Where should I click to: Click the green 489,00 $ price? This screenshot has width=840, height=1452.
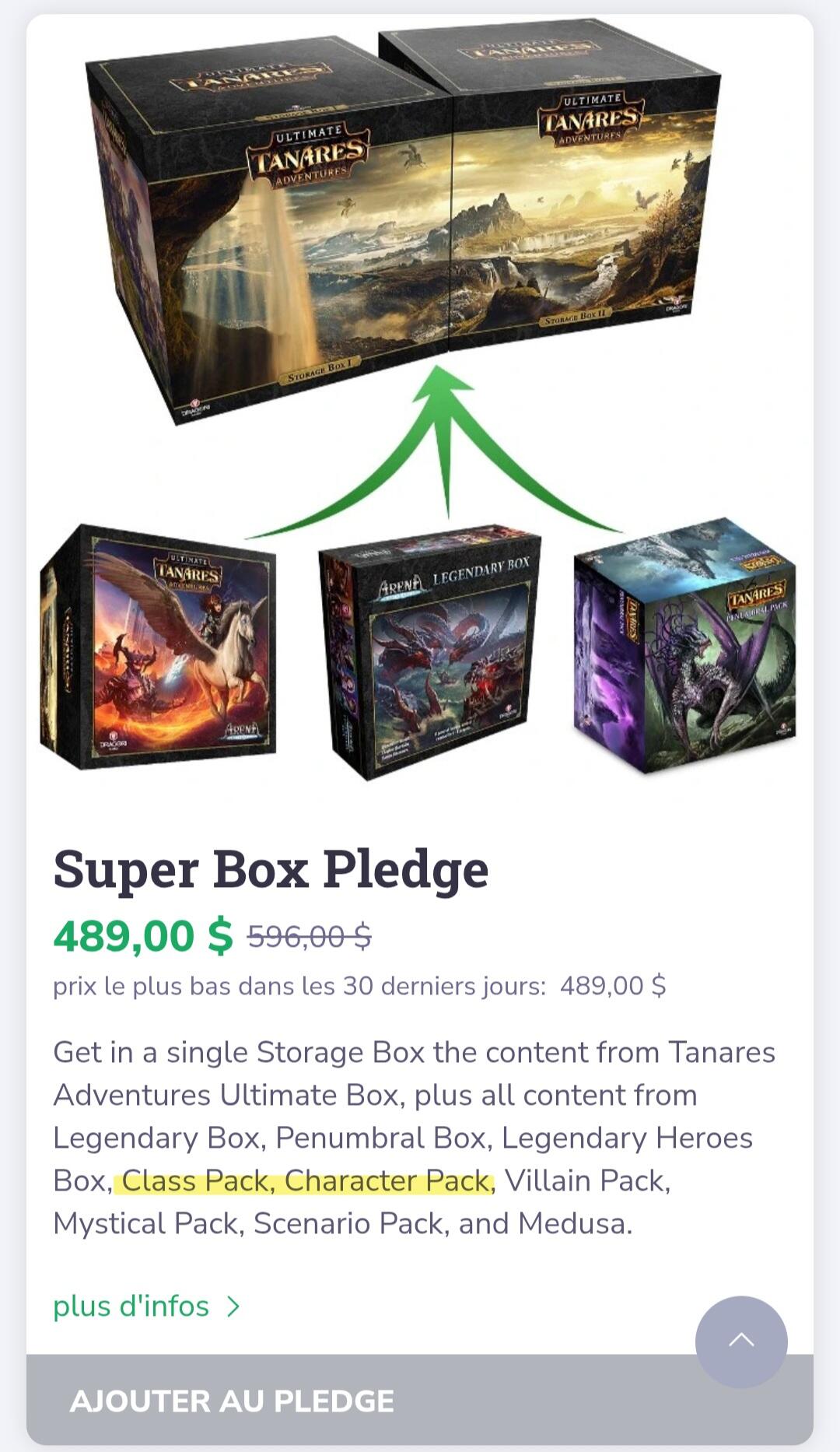tap(143, 935)
